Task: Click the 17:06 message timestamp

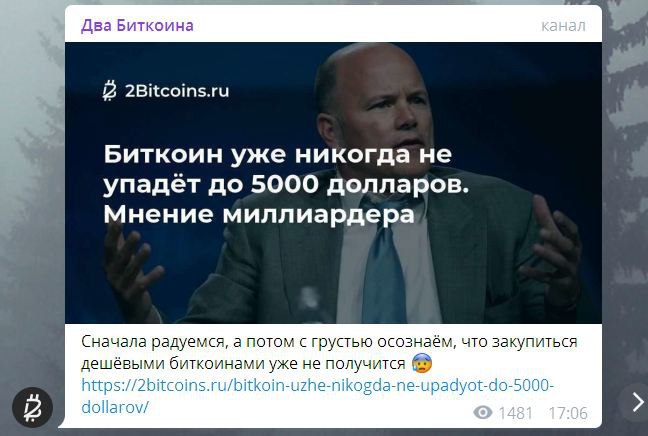Action: point(568,412)
